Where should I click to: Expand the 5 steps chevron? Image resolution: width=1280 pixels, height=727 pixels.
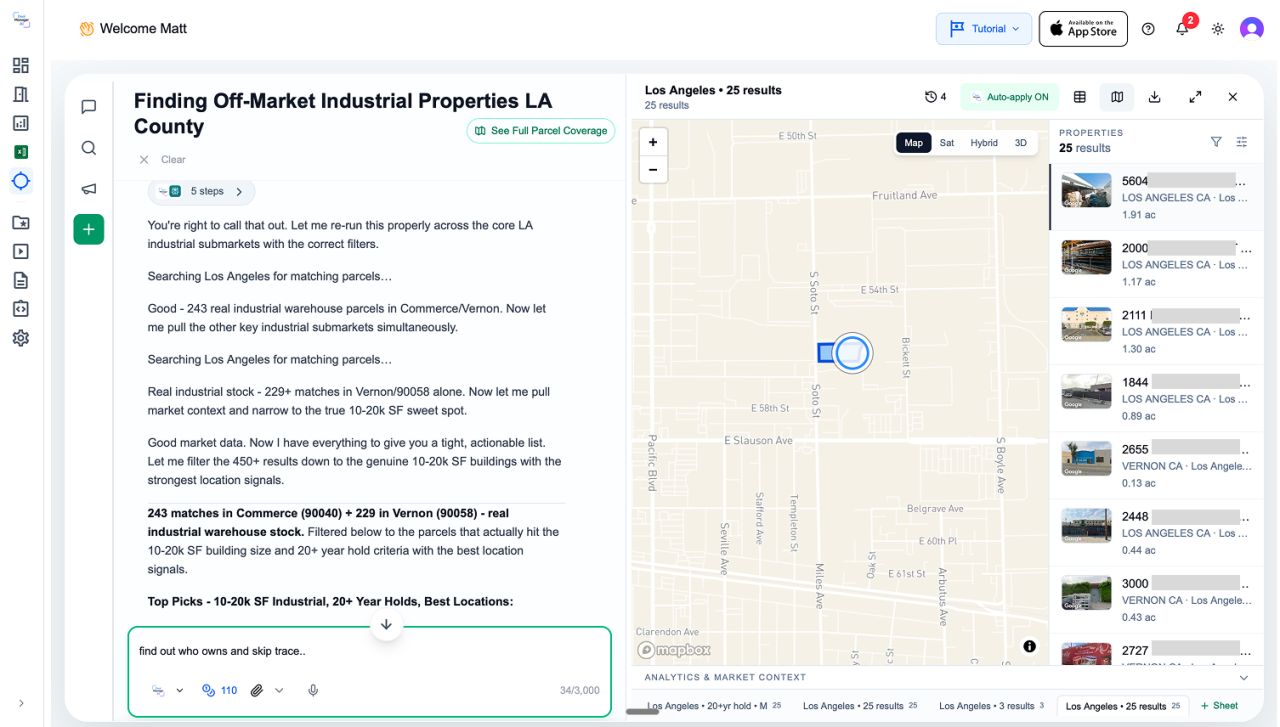click(x=239, y=191)
